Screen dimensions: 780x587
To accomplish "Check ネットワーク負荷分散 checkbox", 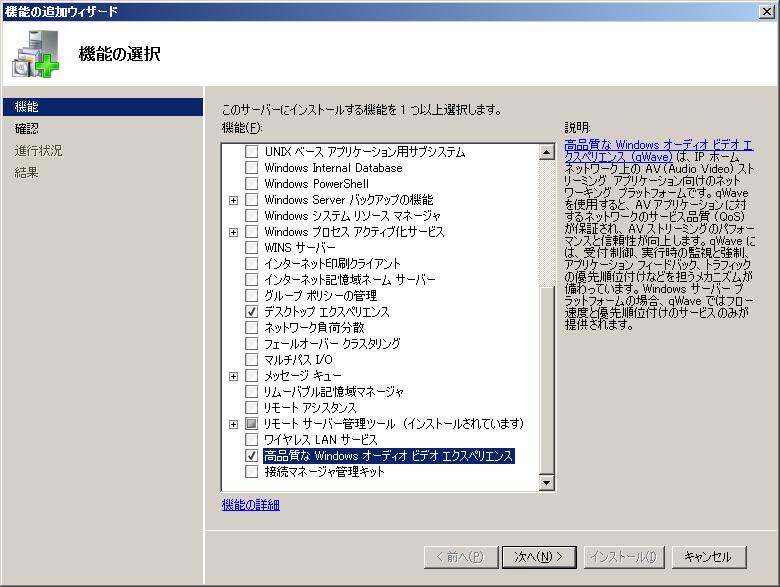I will [252, 328].
